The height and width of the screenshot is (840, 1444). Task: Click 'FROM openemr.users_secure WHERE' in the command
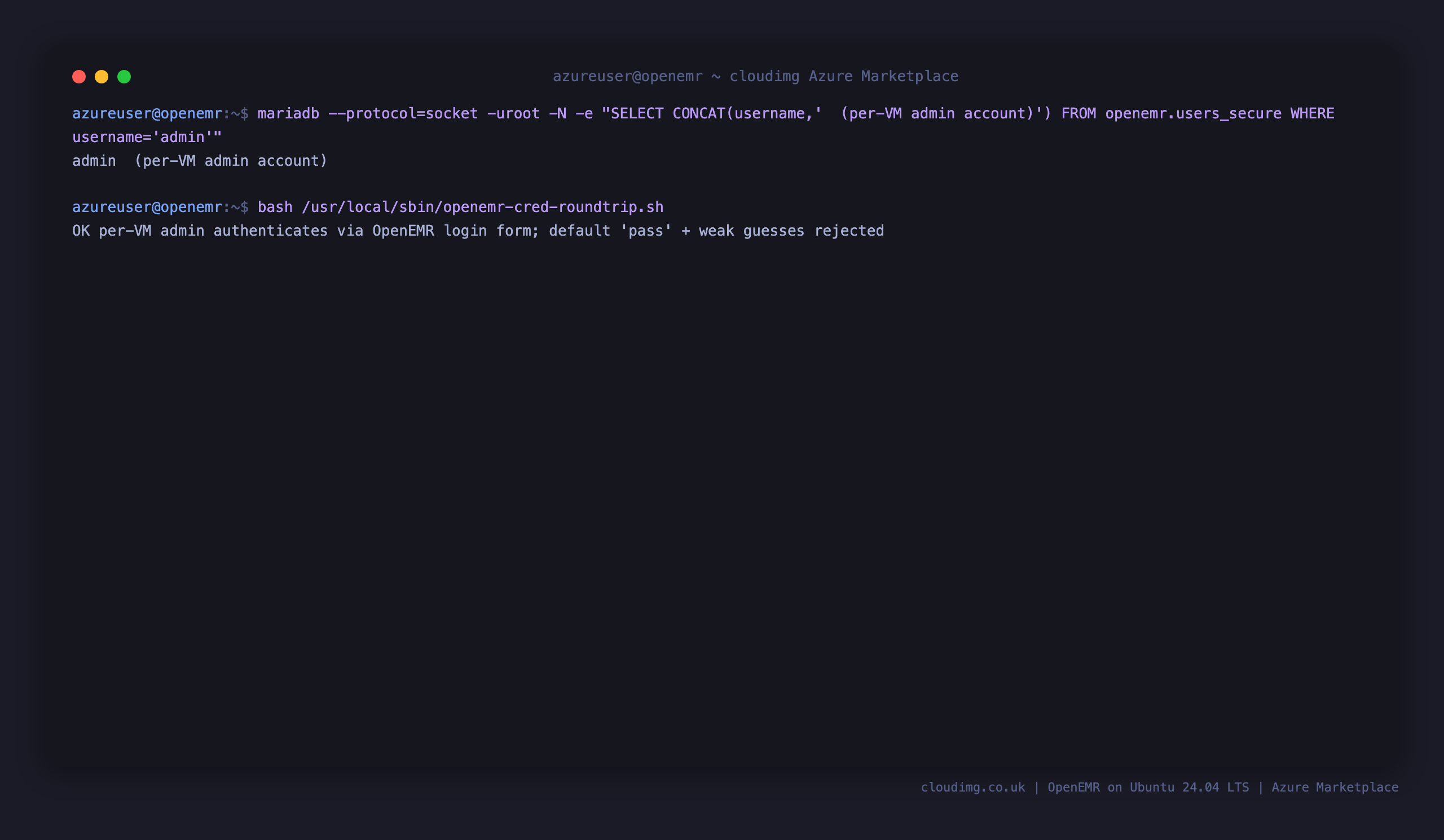[x=1198, y=113]
